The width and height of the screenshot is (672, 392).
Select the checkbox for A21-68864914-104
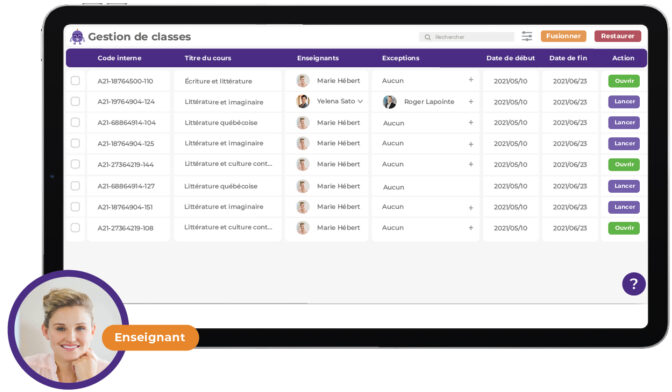point(75,122)
